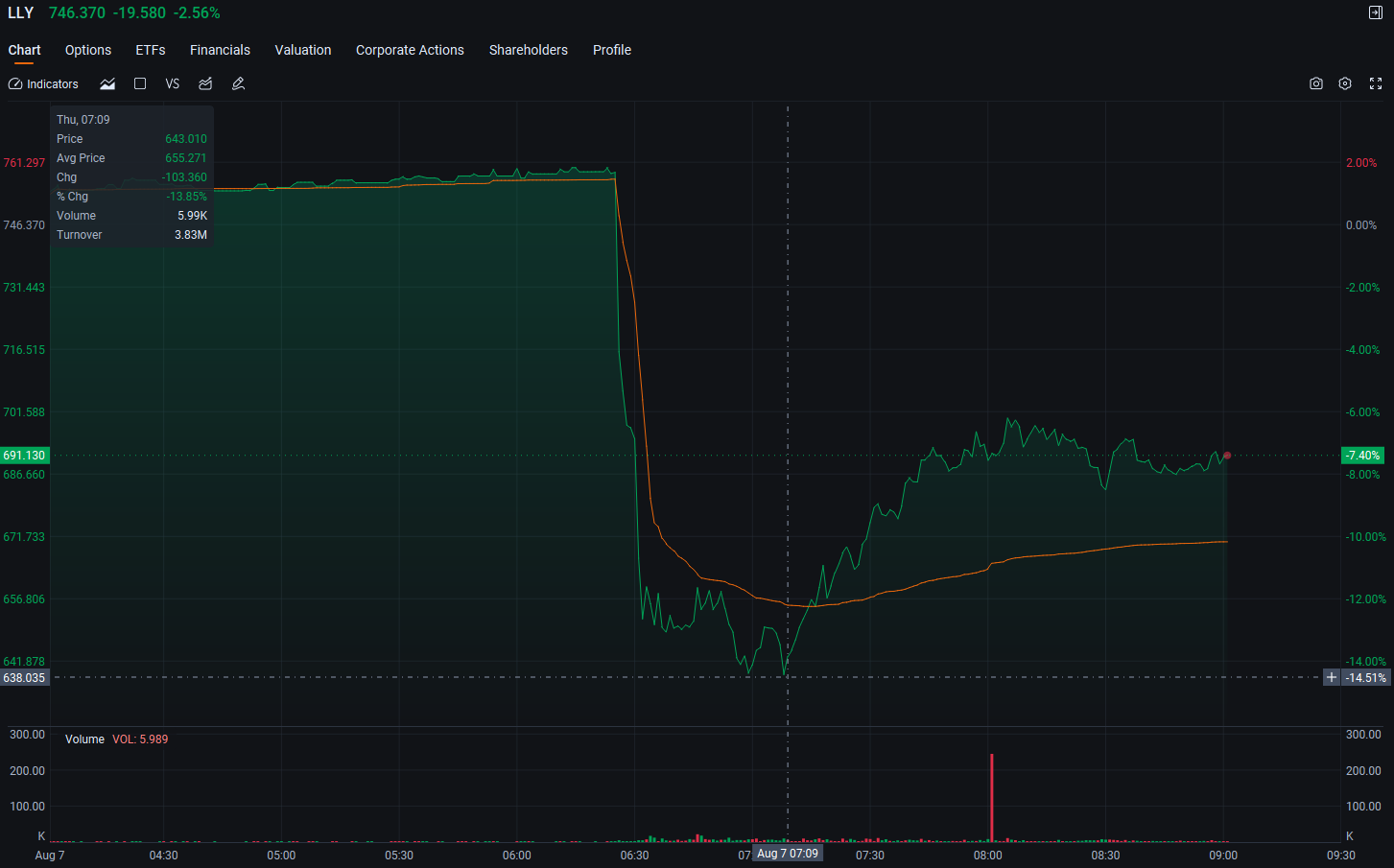Screen dimensions: 1394x868
Task: Click the 761.297 price axis label
Action: coord(24,163)
